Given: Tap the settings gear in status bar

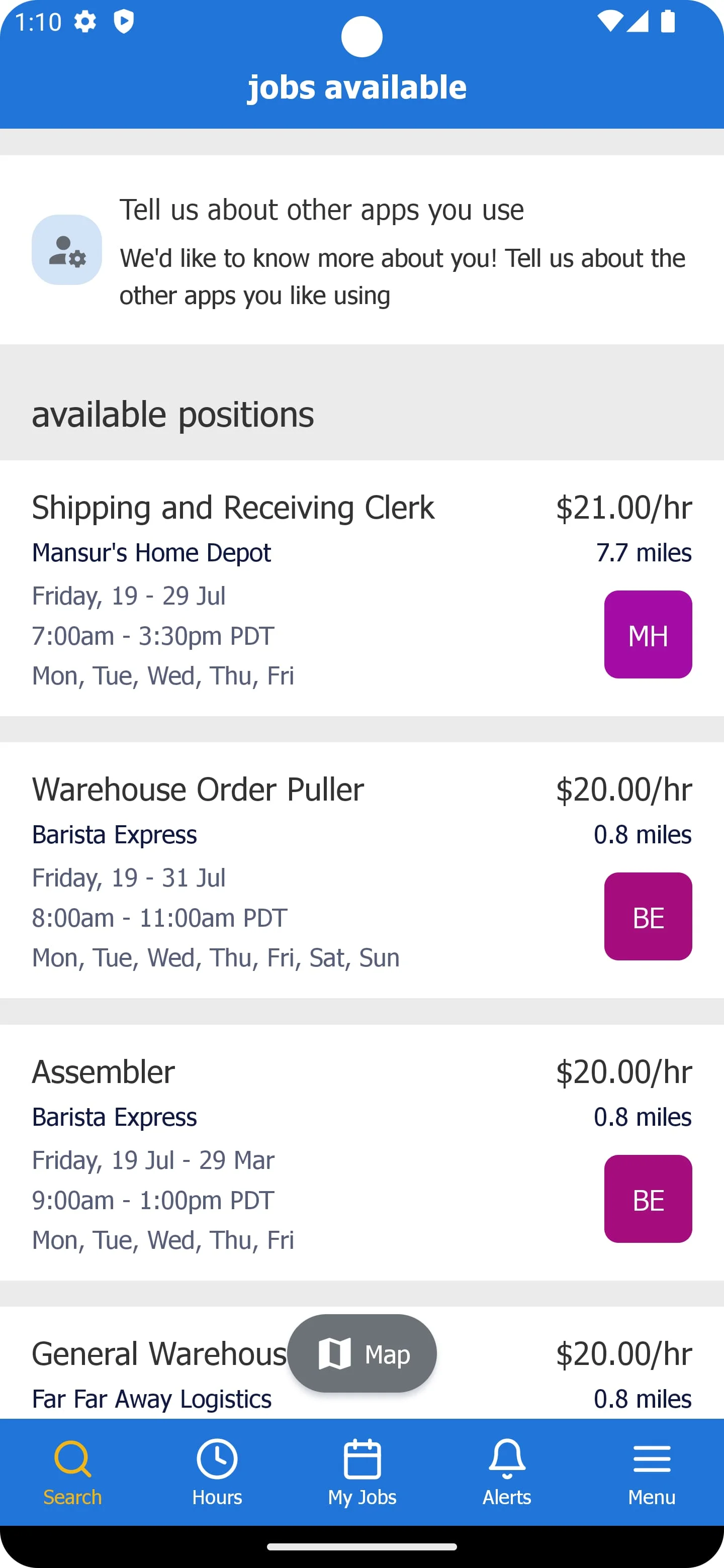Looking at the screenshot, I should pos(85,22).
